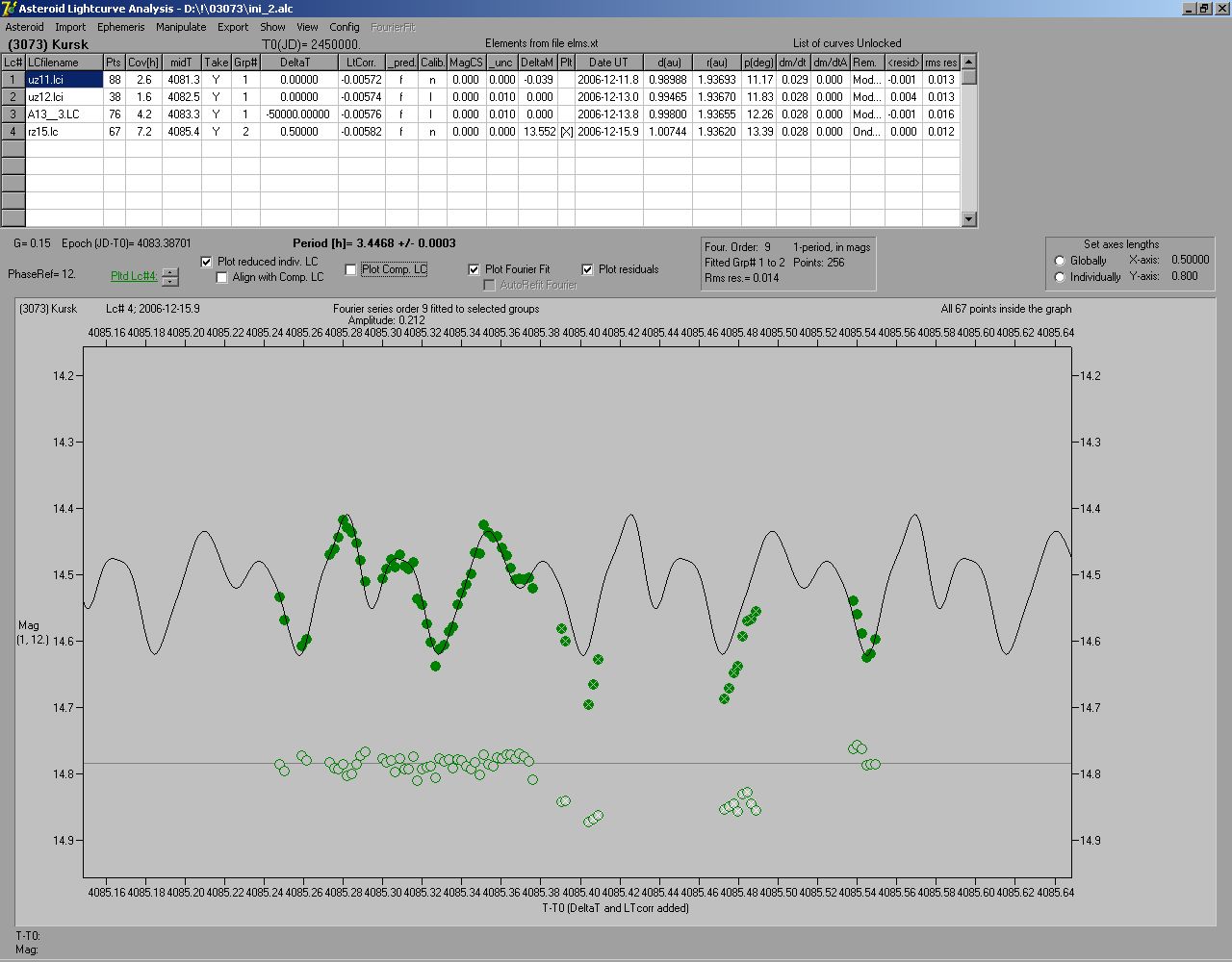
Task: Click down arrow of Pltd Lc stepper
Action: pos(169,282)
